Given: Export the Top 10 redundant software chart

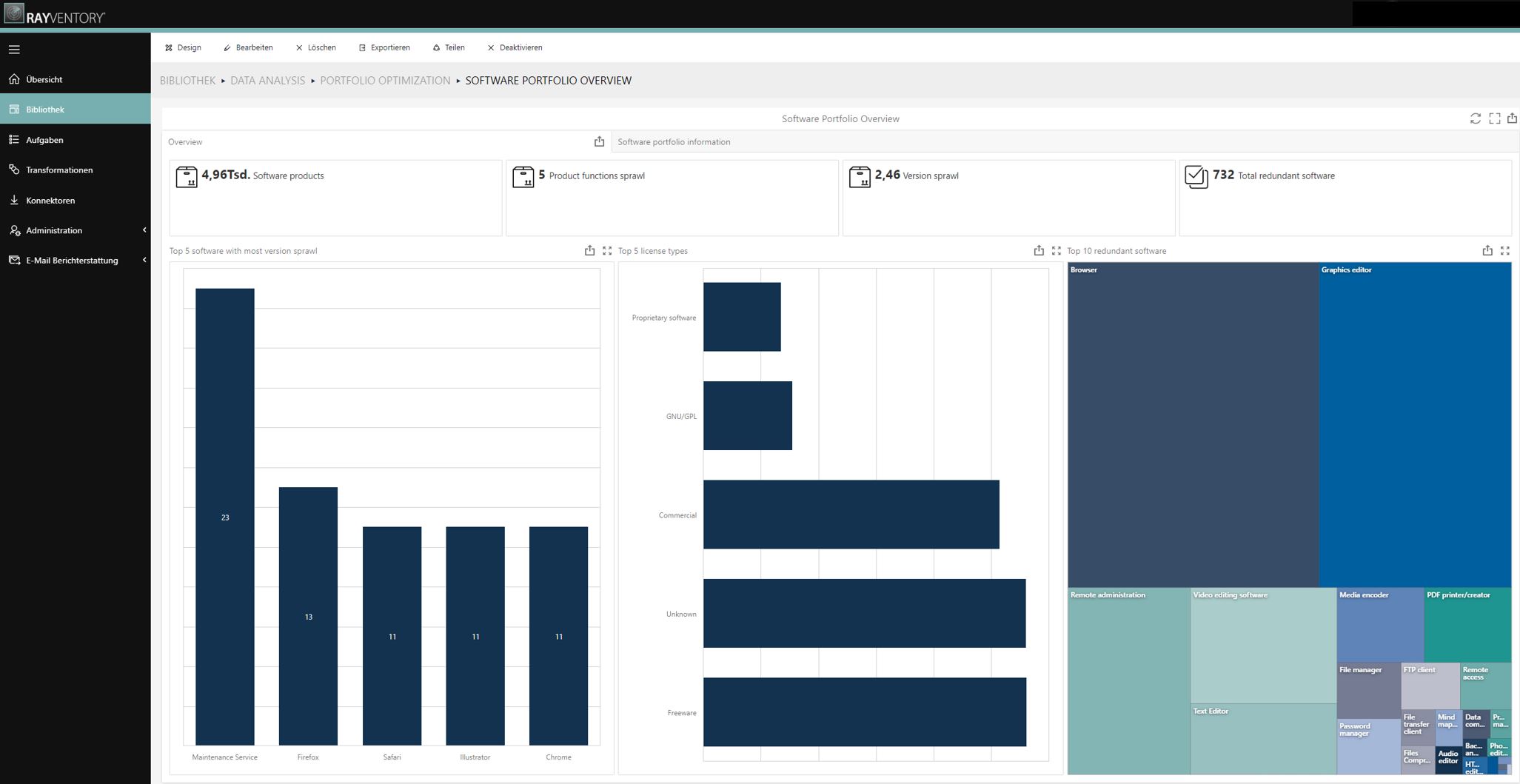Looking at the screenshot, I should [x=1487, y=251].
